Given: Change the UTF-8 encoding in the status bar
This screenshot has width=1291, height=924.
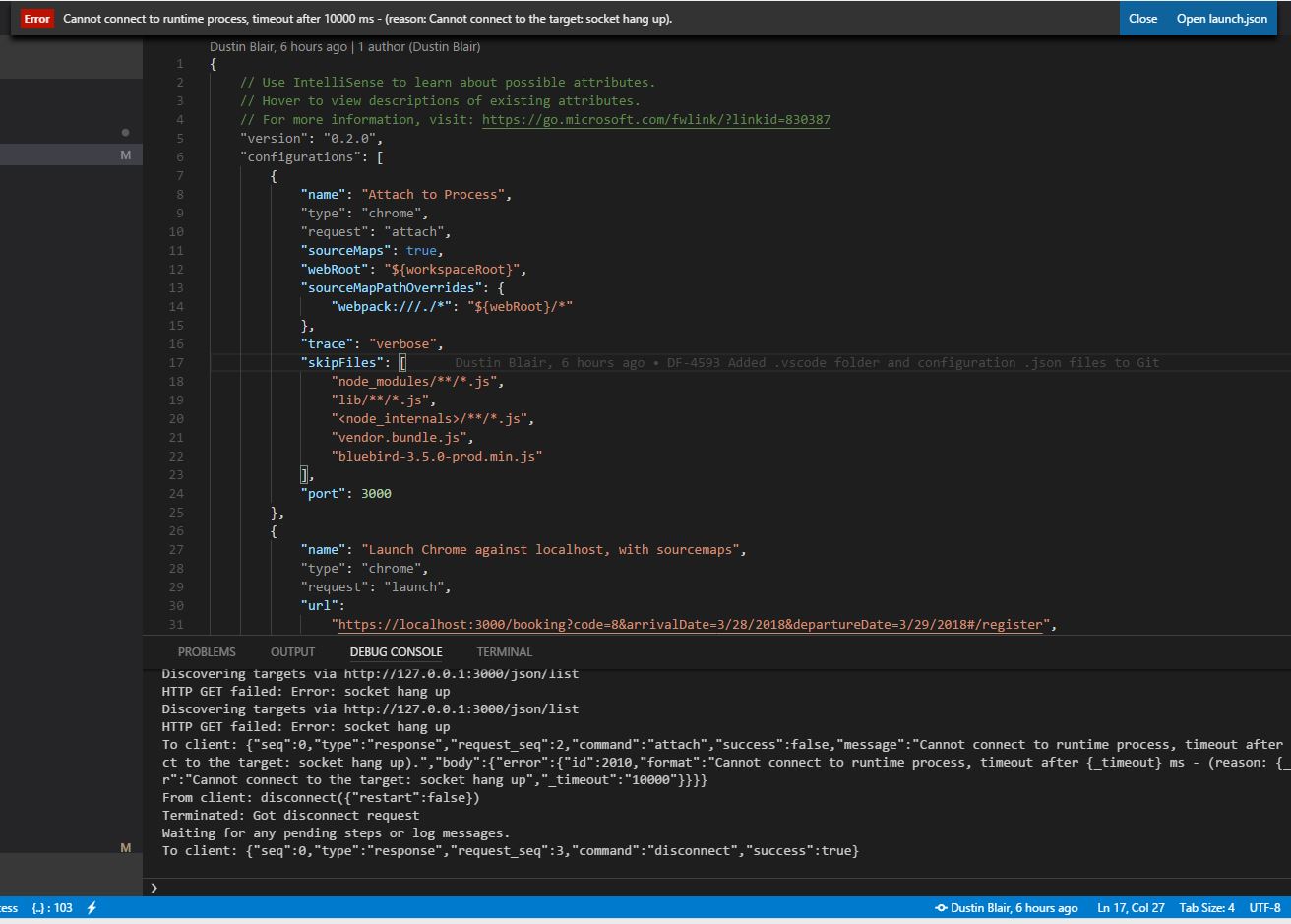Looking at the screenshot, I should (x=1262, y=907).
